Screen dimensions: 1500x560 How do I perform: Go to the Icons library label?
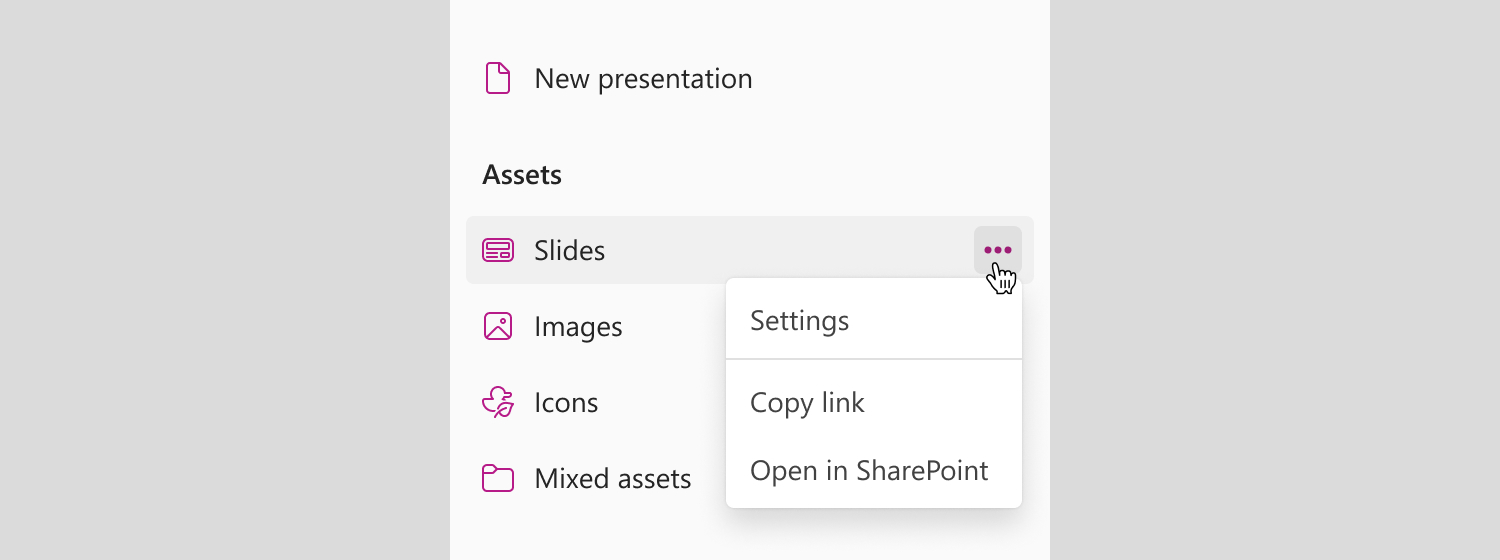pos(566,402)
